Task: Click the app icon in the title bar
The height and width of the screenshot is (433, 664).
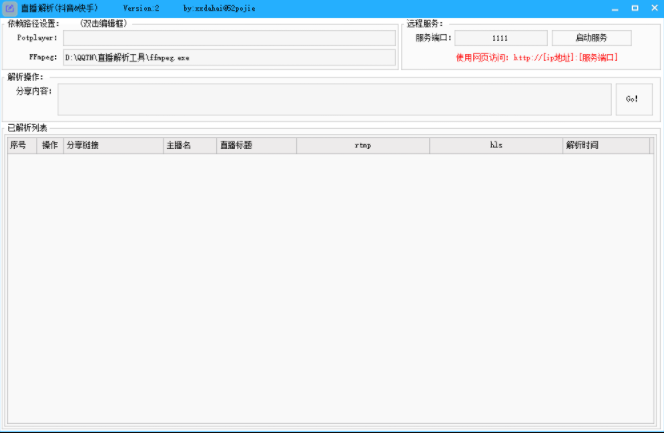Action: (x=9, y=8)
